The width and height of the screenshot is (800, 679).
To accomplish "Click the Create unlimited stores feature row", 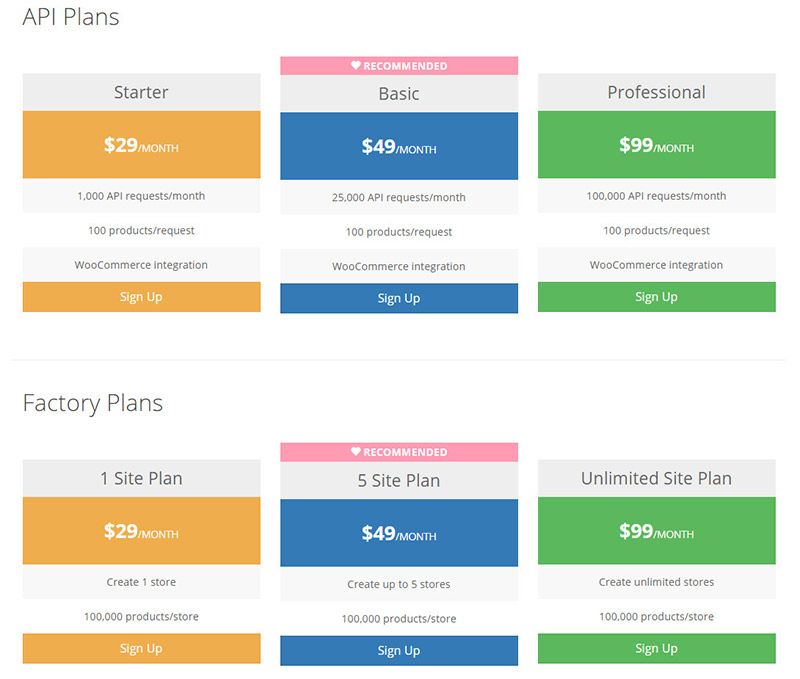I will coord(656,582).
